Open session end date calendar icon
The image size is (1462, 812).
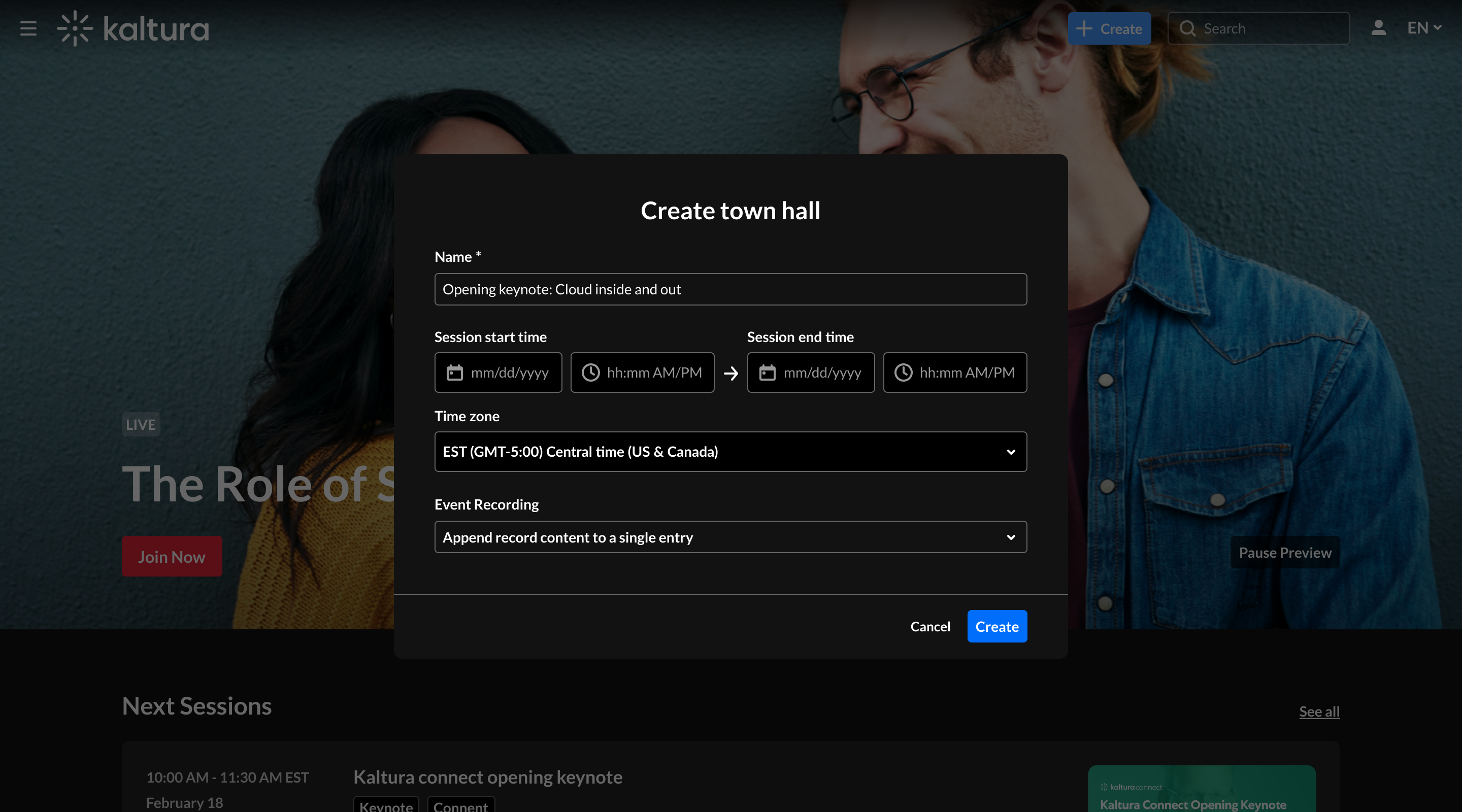[x=768, y=373]
